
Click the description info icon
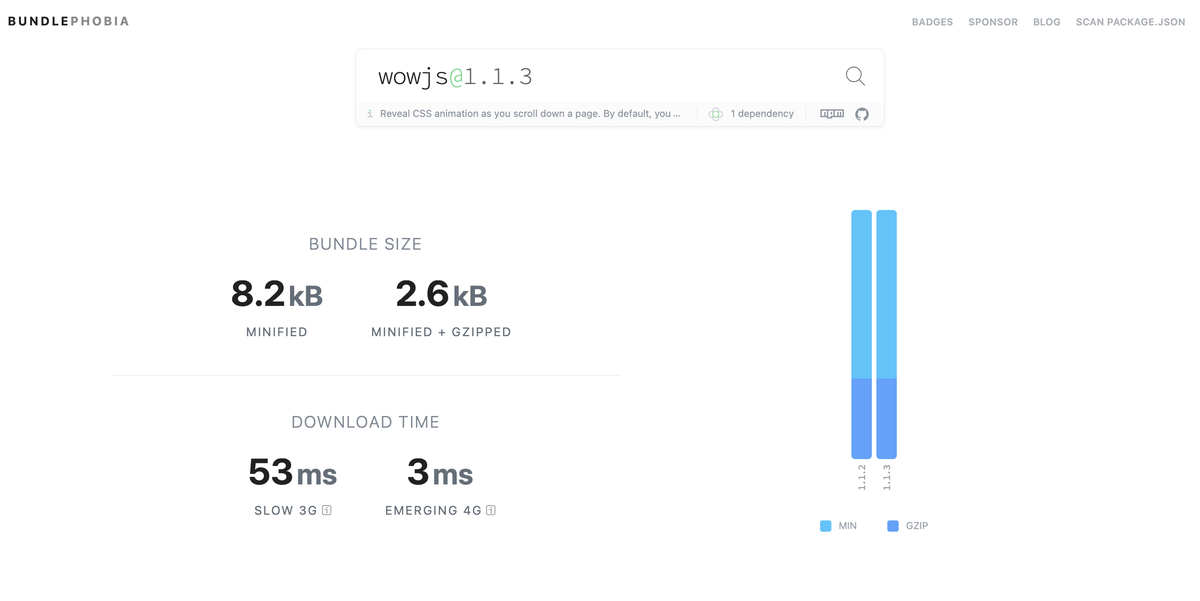pos(370,114)
